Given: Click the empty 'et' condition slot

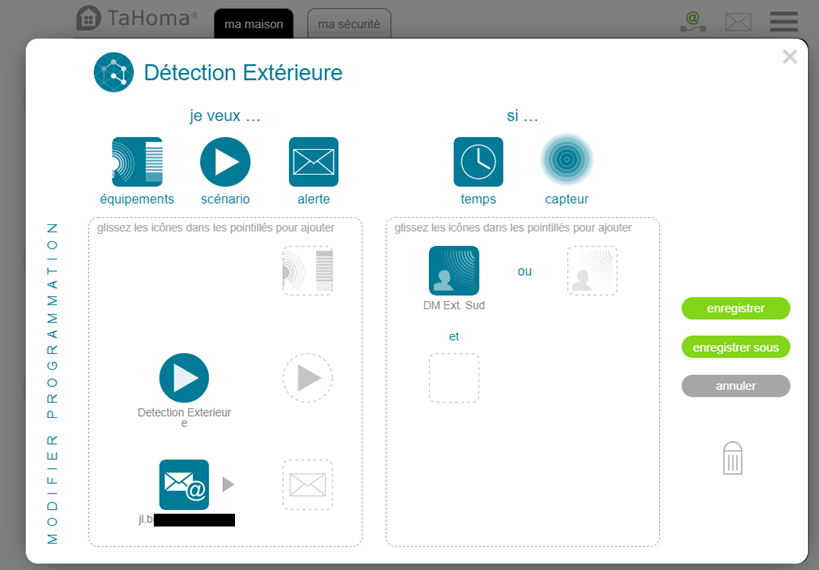Looking at the screenshot, I should coord(454,378).
